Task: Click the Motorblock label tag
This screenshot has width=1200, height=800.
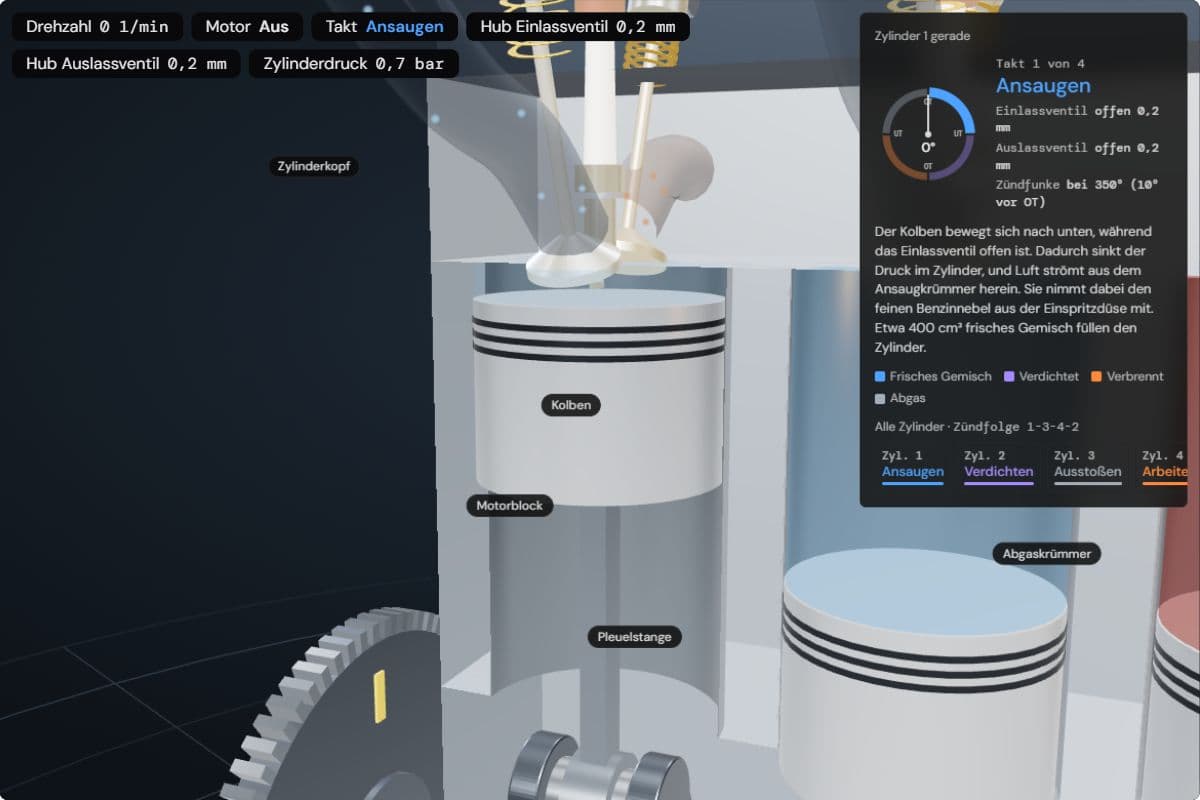Action: 509,505
